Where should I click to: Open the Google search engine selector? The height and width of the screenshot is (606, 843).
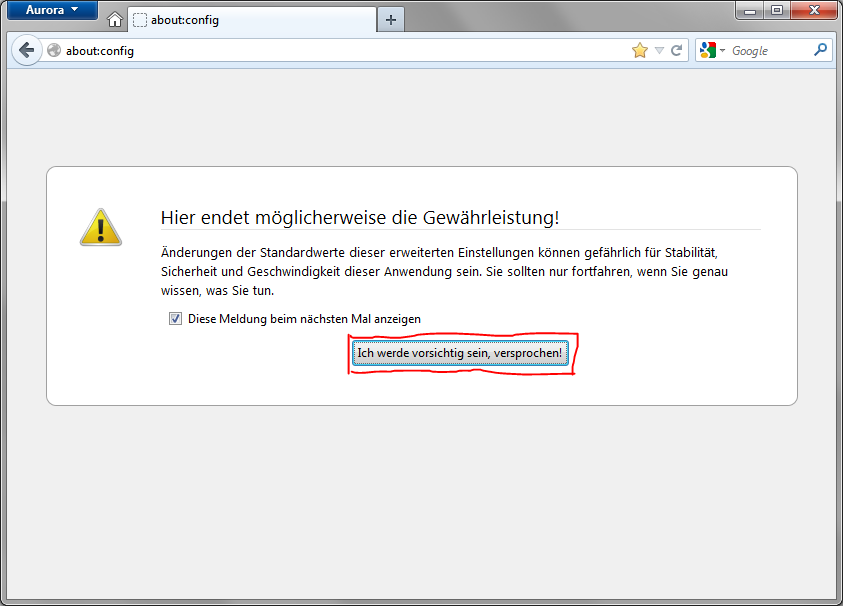click(x=712, y=51)
